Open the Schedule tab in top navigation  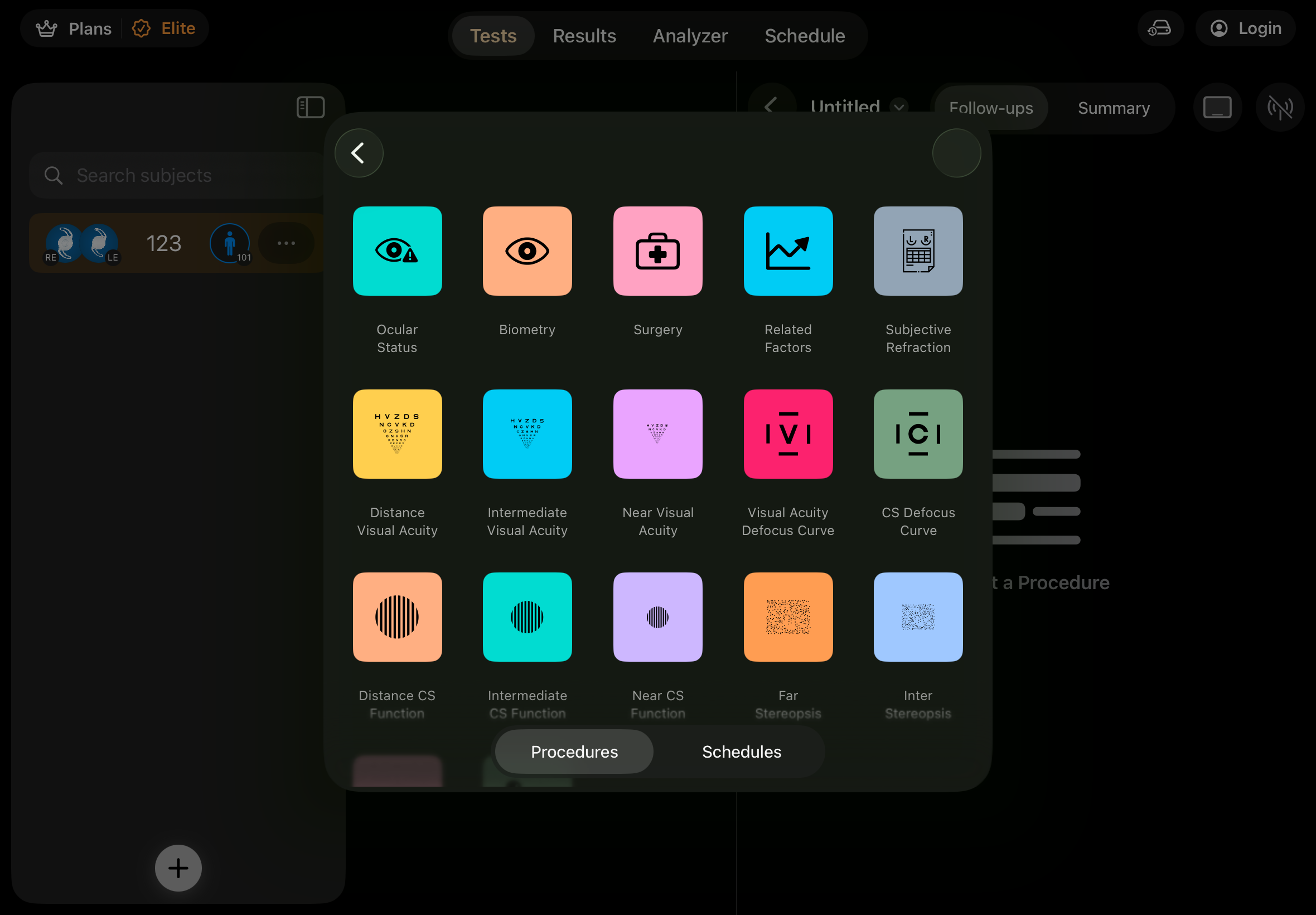pos(805,36)
